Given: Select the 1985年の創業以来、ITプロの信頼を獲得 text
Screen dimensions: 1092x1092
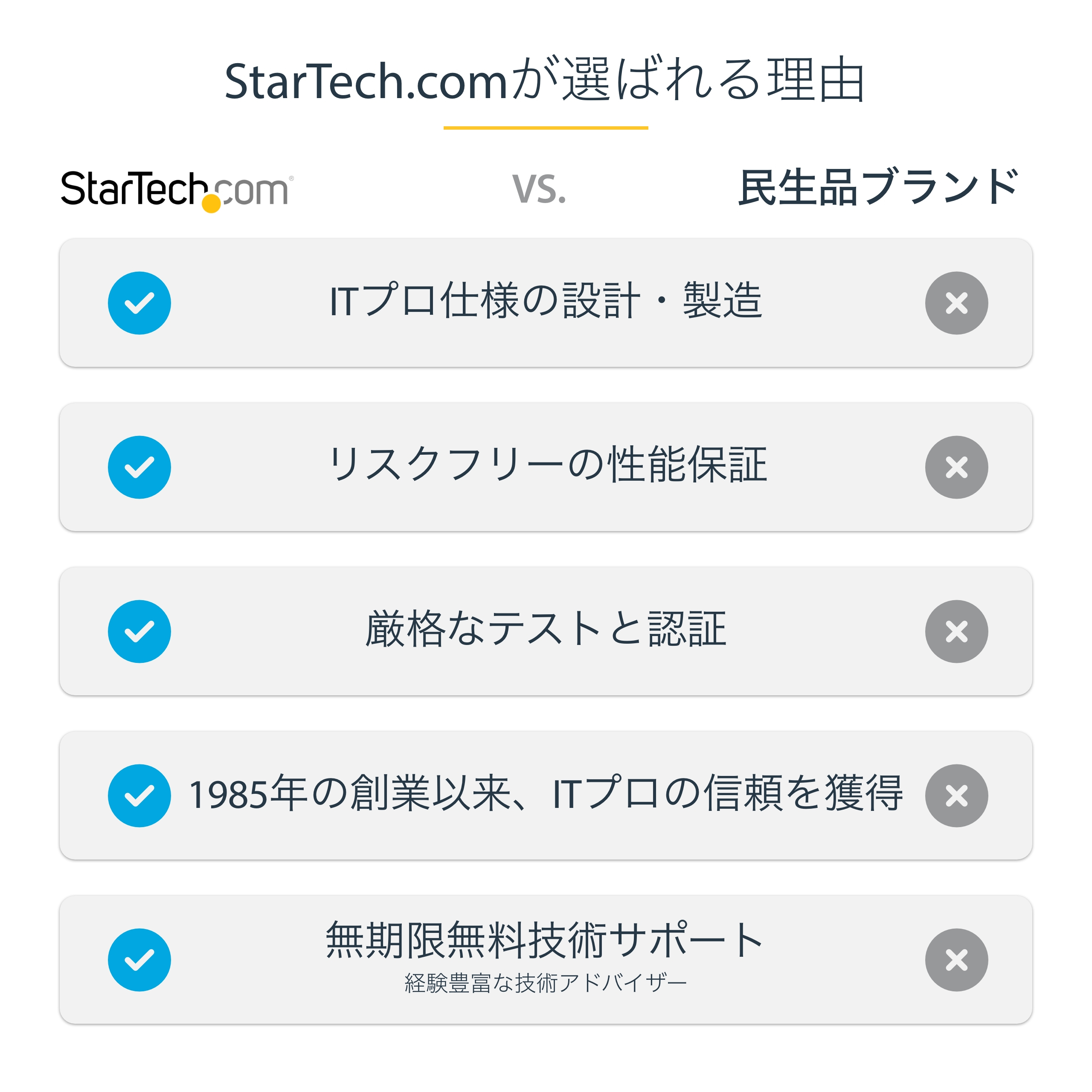Looking at the screenshot, I should click(x=546, y=793).
